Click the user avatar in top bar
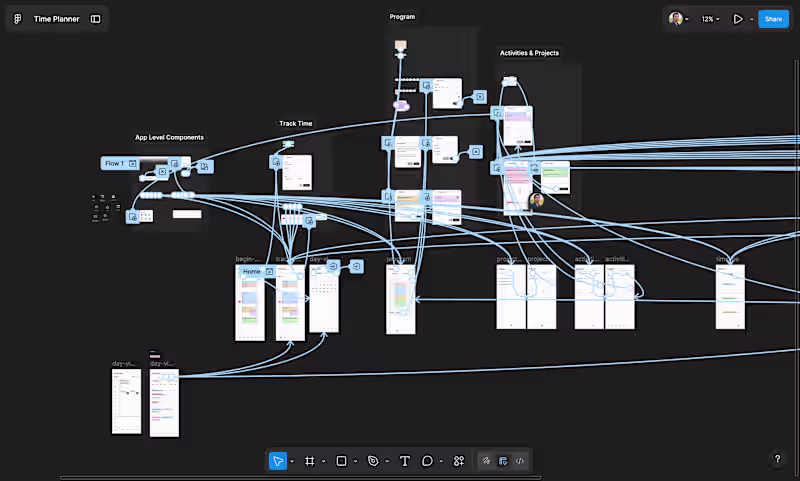 [x=676, y=19]
